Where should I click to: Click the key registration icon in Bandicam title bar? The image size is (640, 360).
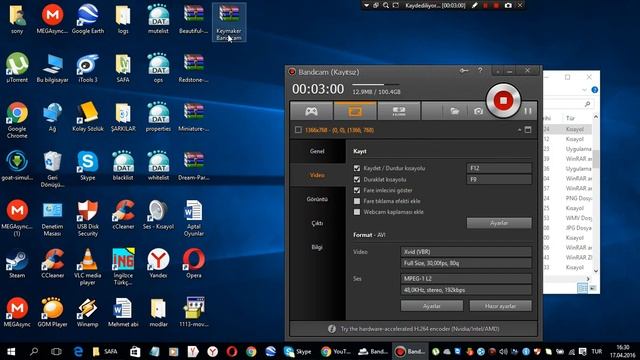click(464, 71)
